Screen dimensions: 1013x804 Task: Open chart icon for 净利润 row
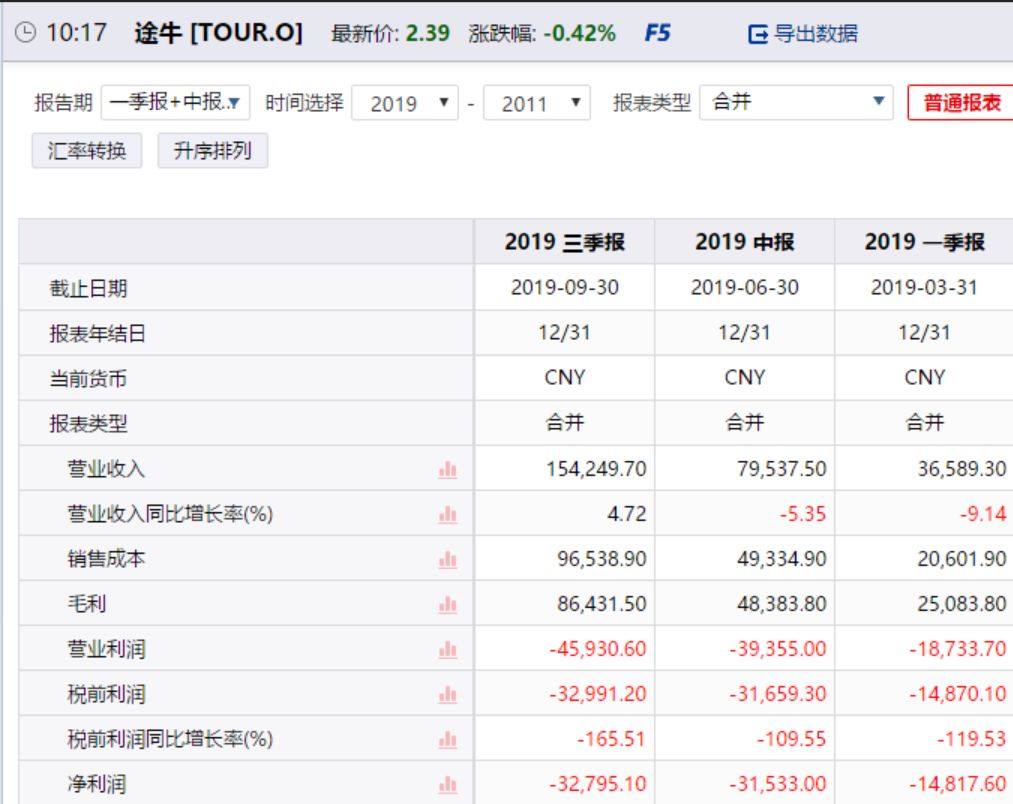pos(448,785)
